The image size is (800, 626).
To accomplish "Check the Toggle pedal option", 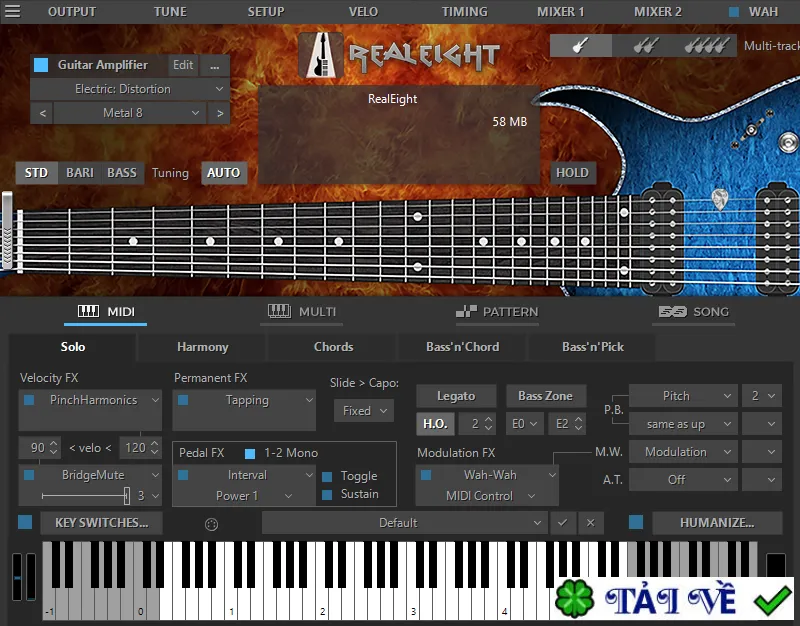I will [327, 477].
